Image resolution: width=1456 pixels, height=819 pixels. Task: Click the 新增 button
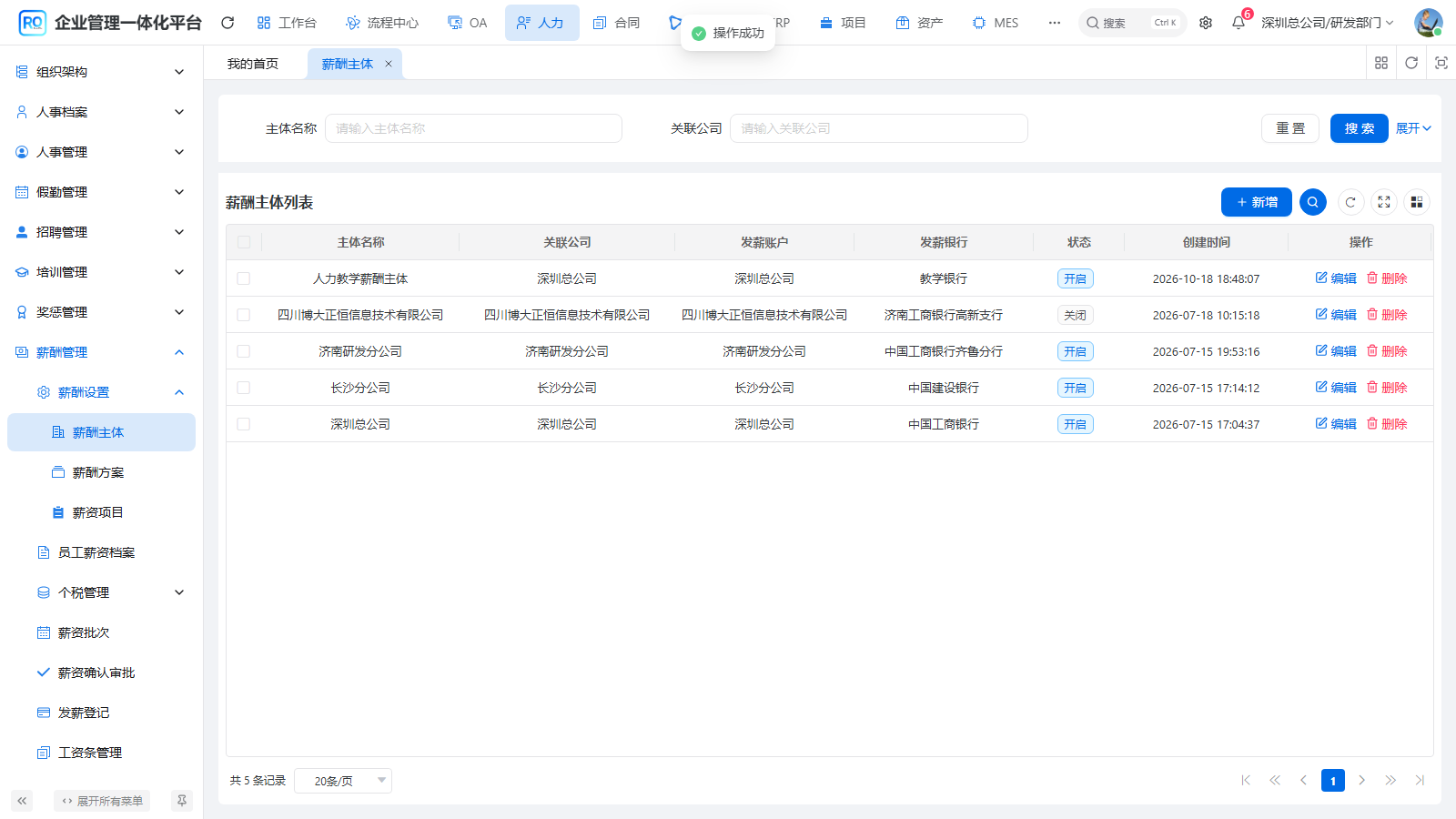(1257, 202)
